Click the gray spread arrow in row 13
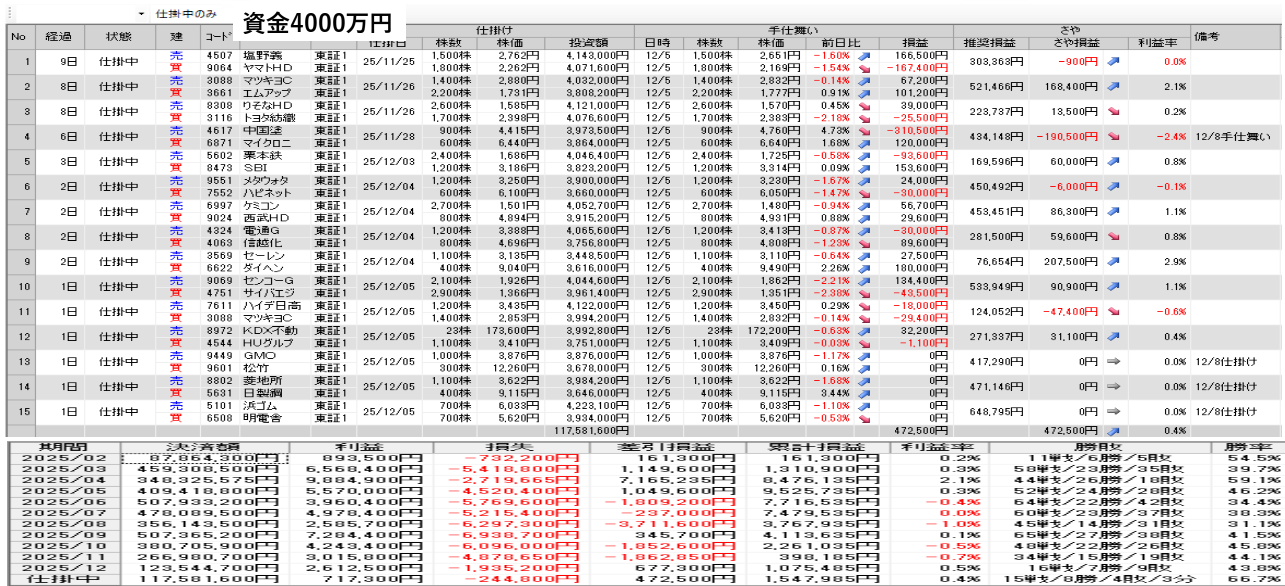Image resolution: width=1285 pixels, height=586 pixels. tap(1112, 361)
